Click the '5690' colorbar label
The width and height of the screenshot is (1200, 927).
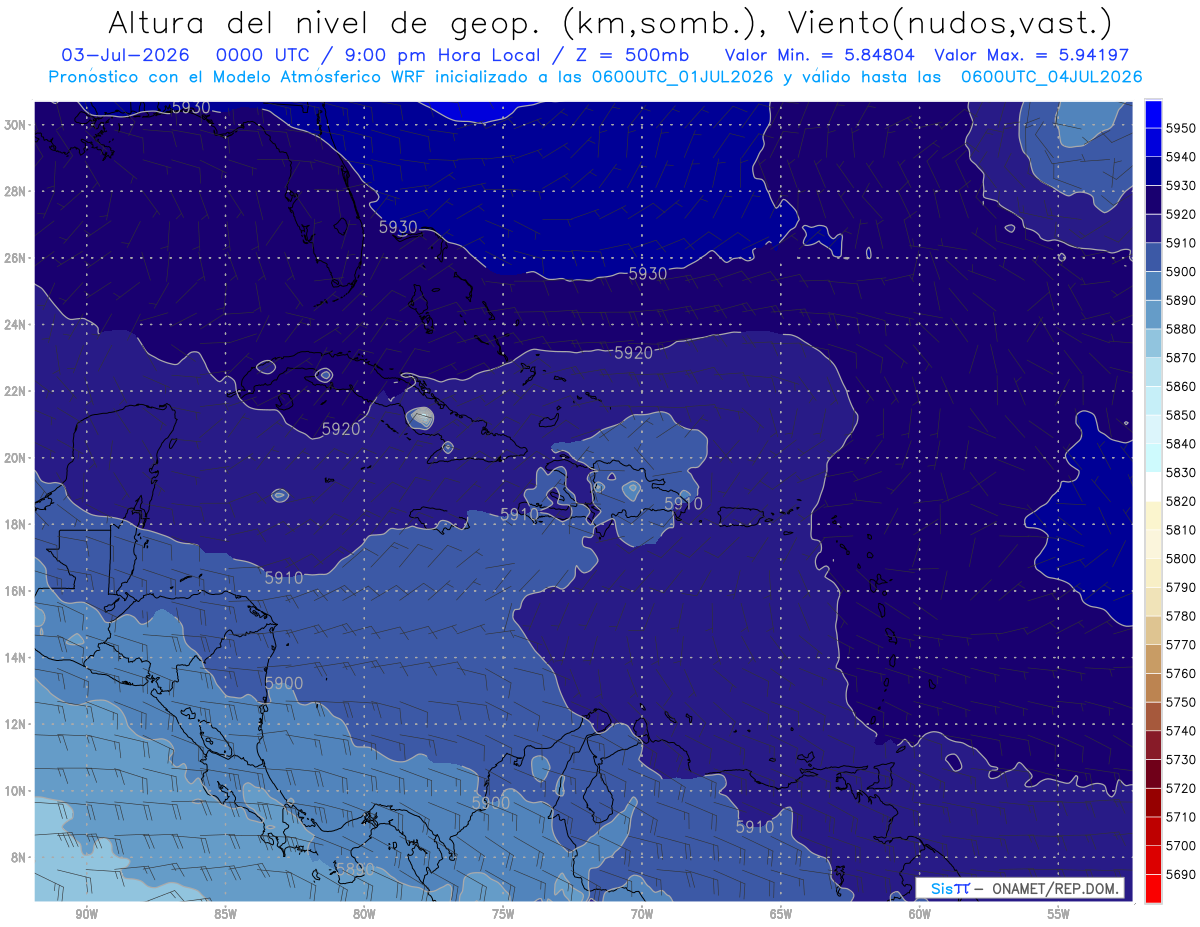click(1181, 874)
